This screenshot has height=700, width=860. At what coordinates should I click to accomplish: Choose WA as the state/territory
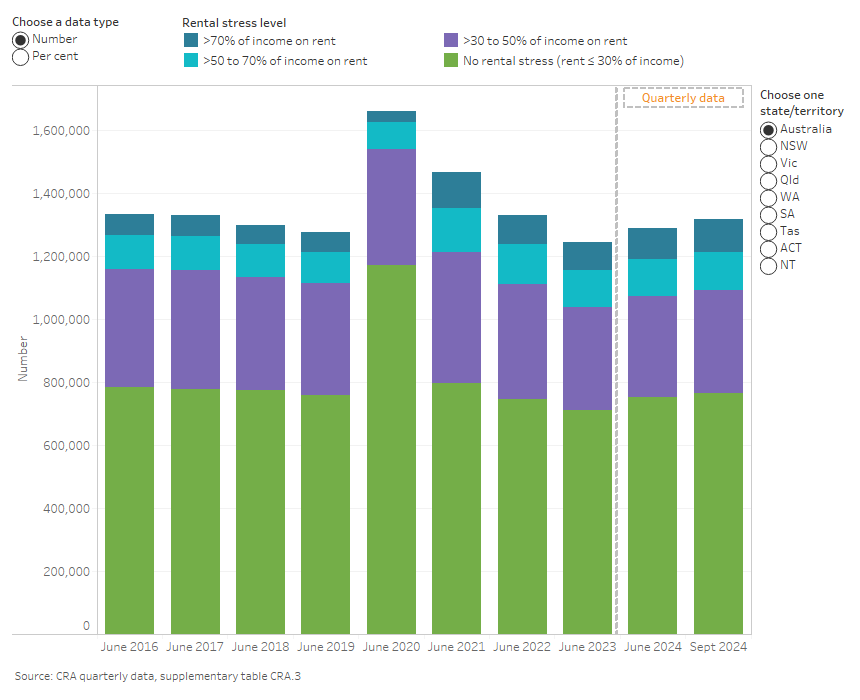coord(767,197)
